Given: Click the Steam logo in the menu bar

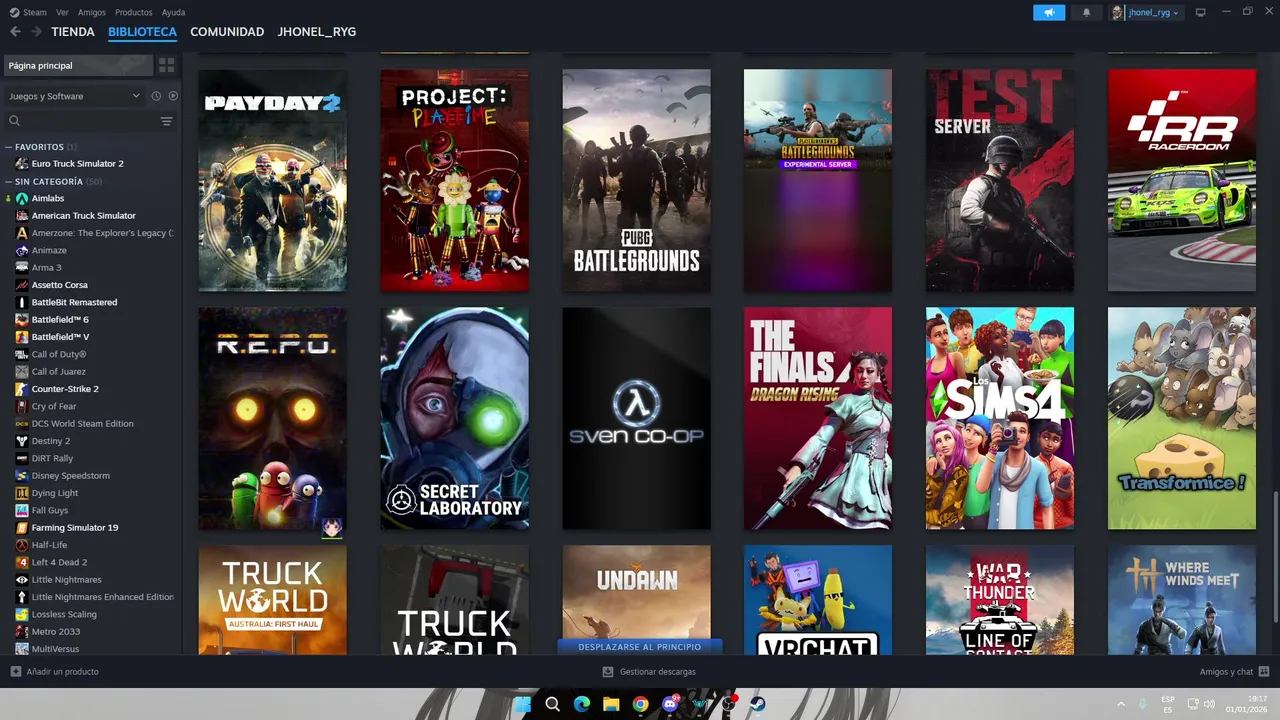Looking at the screenshot, I should [14, 12].
